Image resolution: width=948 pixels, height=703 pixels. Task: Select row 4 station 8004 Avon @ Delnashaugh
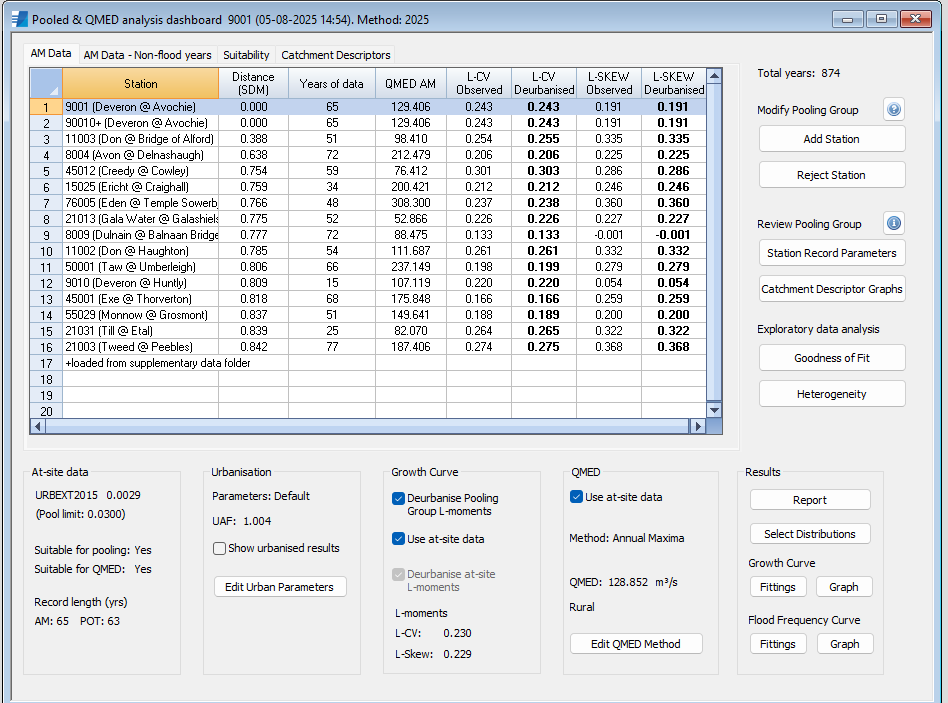(x=134, y=155)
